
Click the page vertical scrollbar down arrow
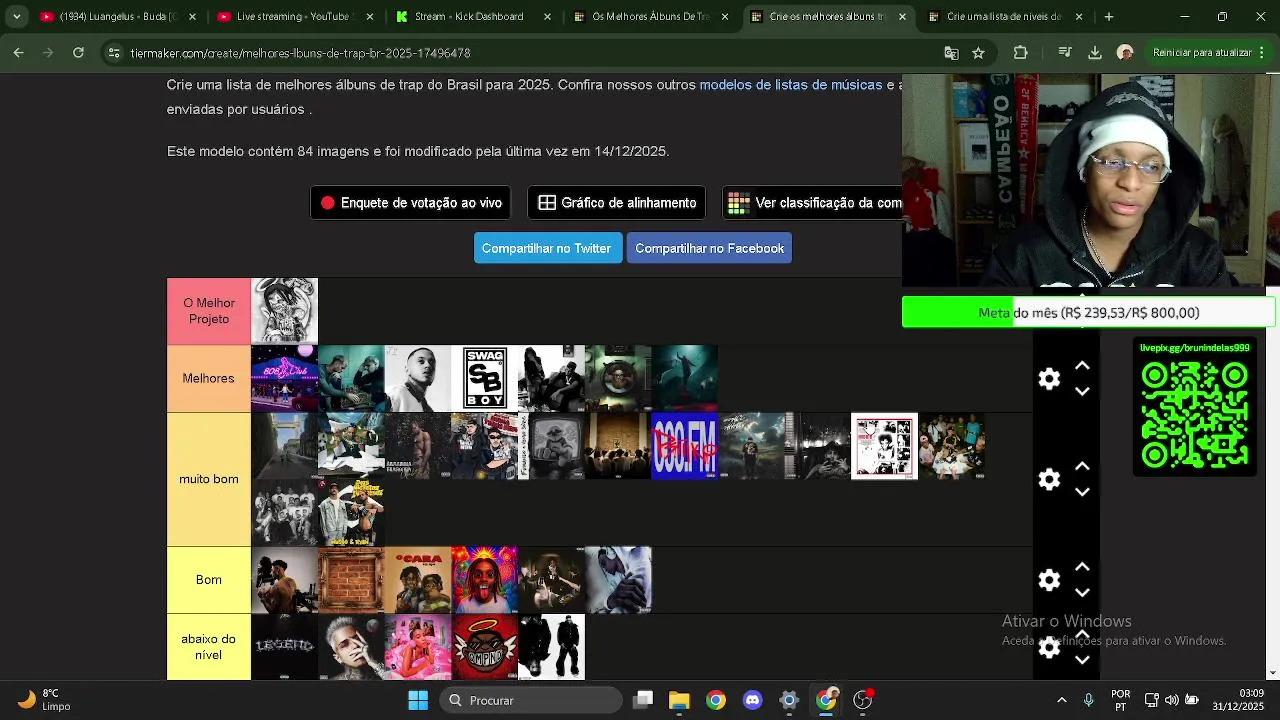click(x=1272, y=673)
